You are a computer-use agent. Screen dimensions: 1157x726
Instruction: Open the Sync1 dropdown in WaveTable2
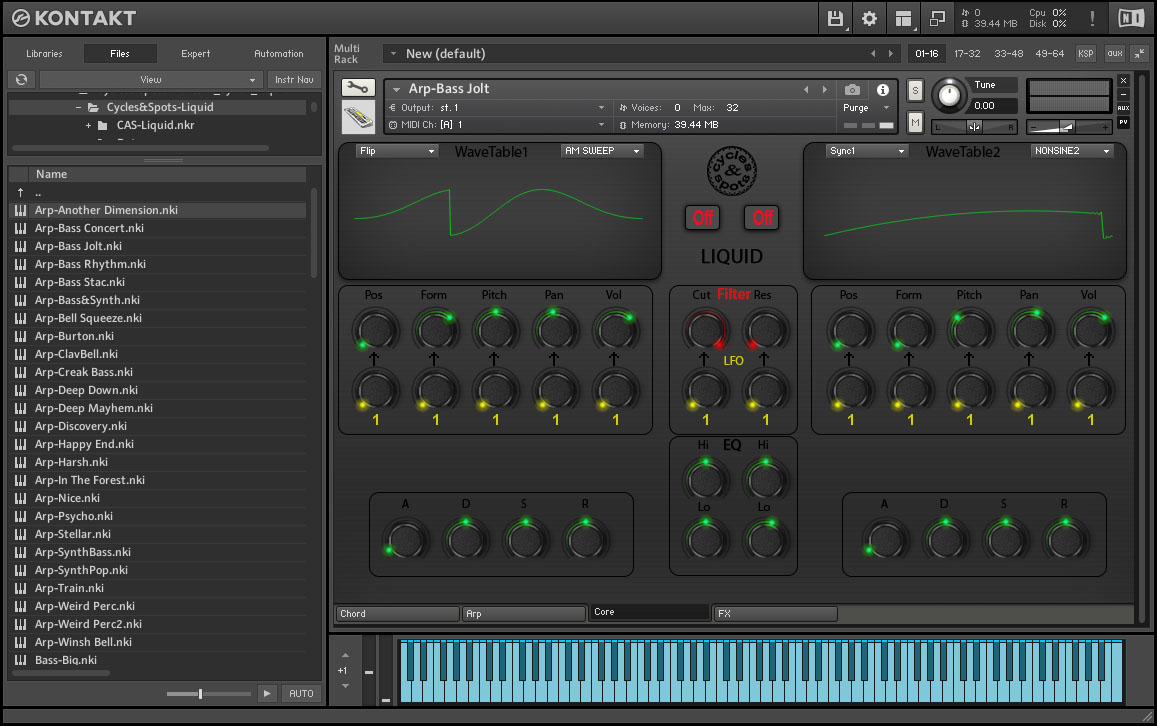(866, 151)
